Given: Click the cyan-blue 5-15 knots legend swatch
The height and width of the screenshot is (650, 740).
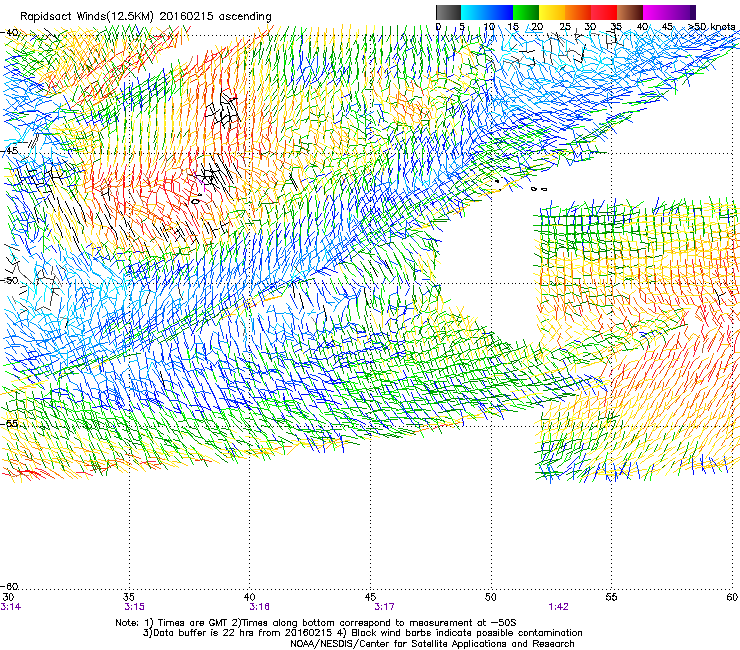Looking at the screenshot, I should click(x=487, y=12).
